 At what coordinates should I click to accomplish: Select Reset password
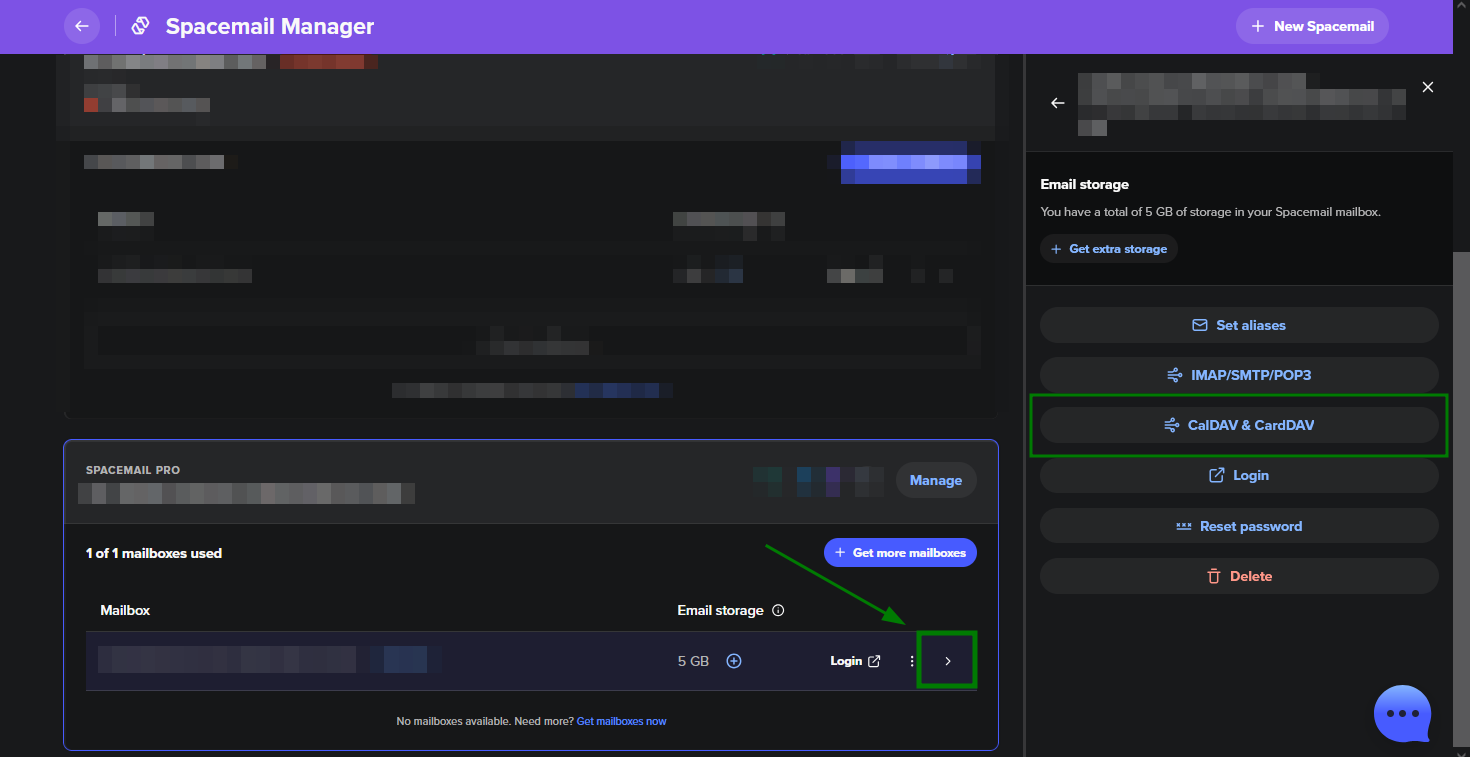tap(1239, 526)
